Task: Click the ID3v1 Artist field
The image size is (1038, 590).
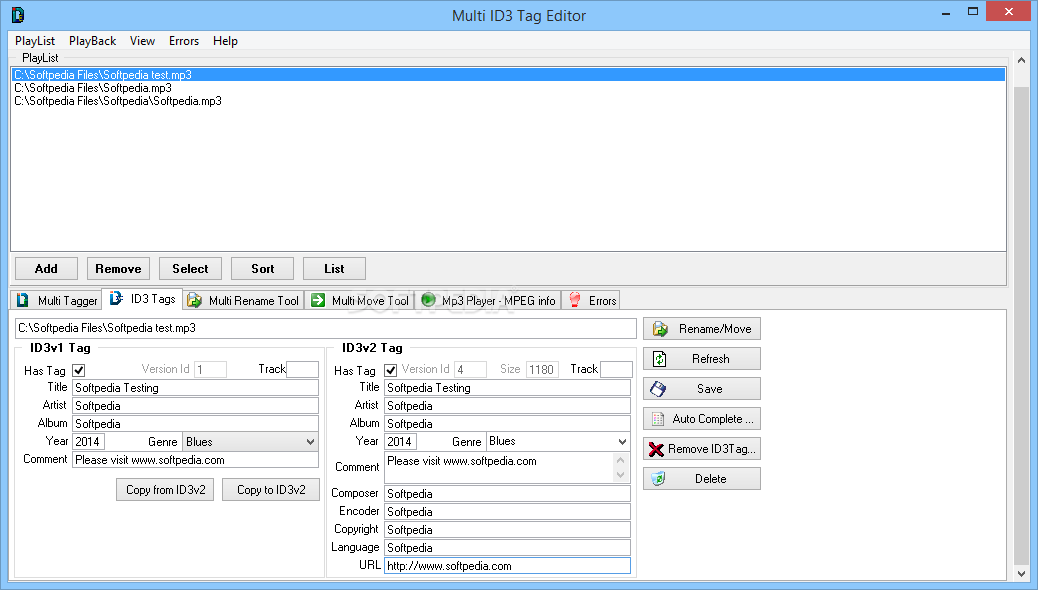Action: point(195,406)
